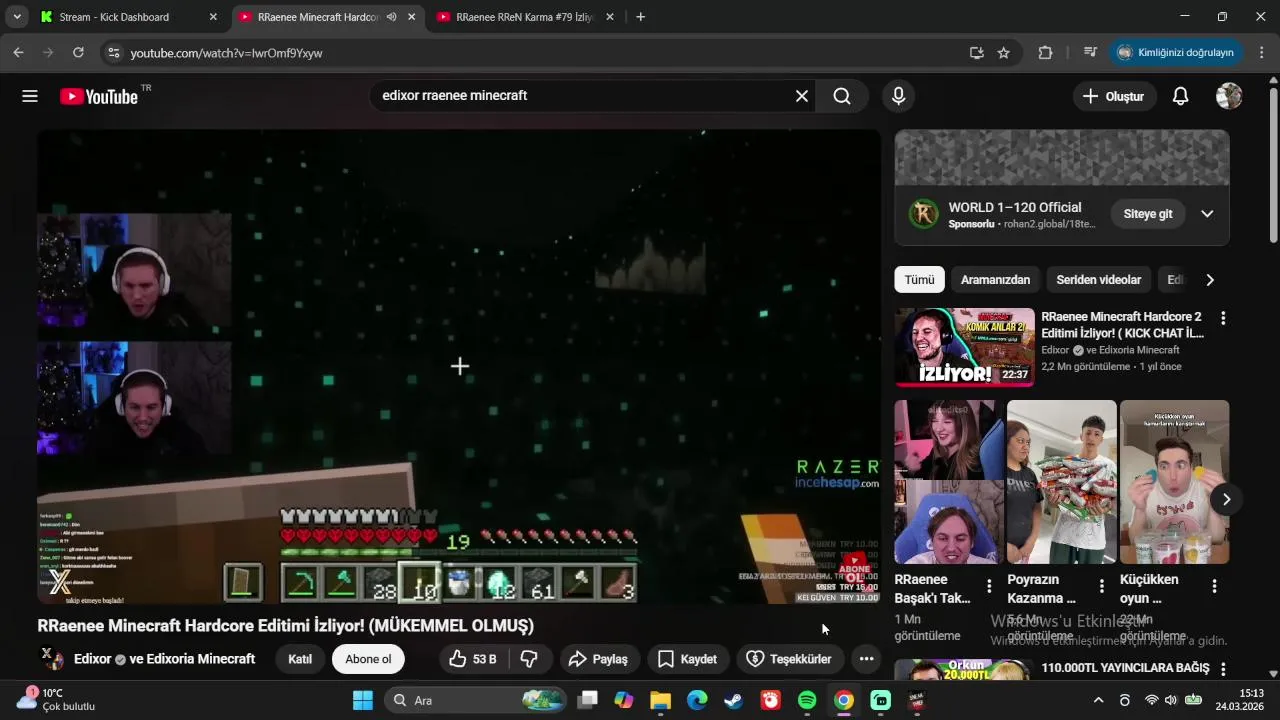Open the Paylaş share dialog
This screenshot has height=720, width=1280.
[x=598, y=659]
